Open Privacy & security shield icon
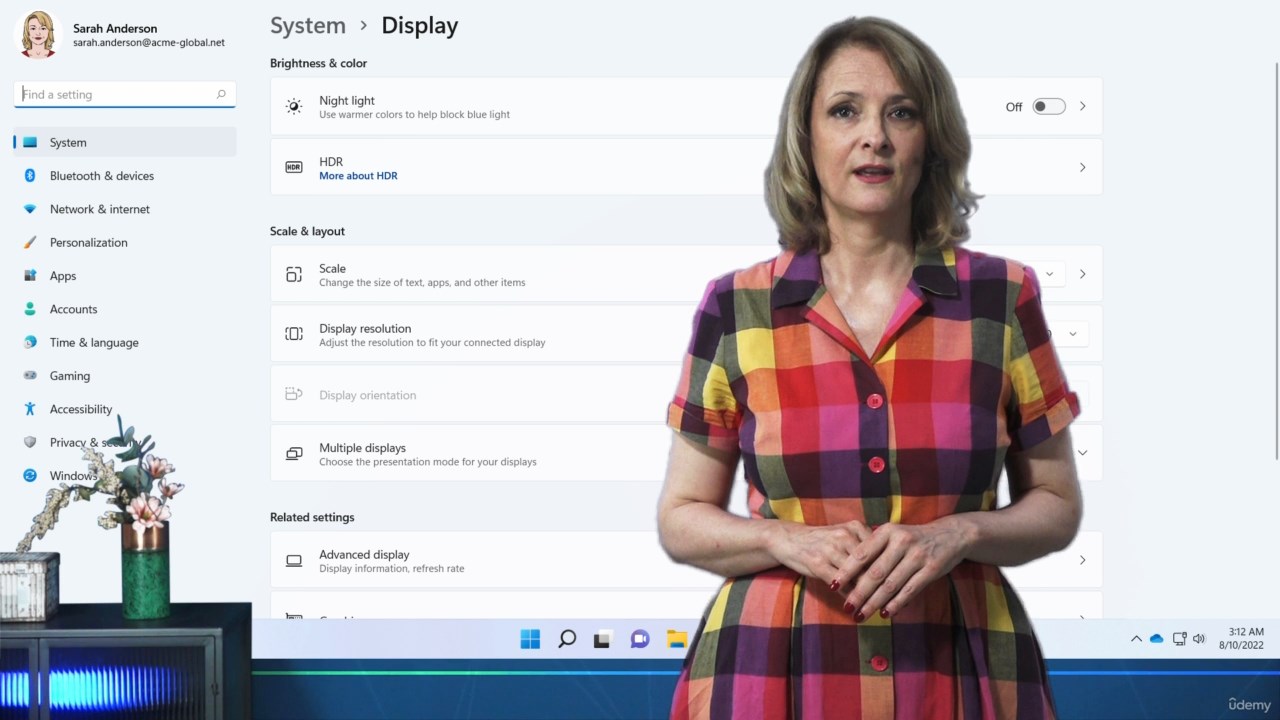 30,442
